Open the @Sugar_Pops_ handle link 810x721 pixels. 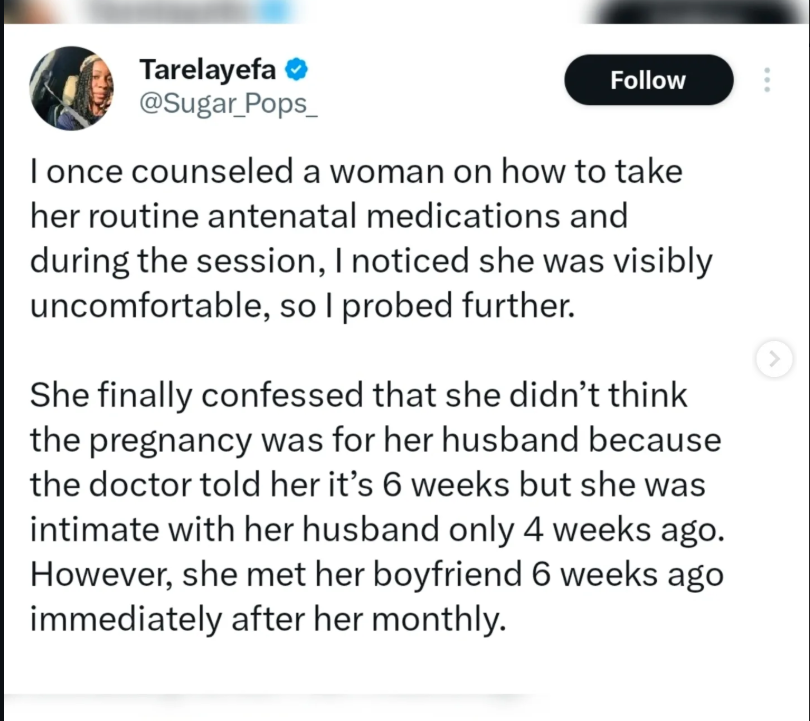229,105
